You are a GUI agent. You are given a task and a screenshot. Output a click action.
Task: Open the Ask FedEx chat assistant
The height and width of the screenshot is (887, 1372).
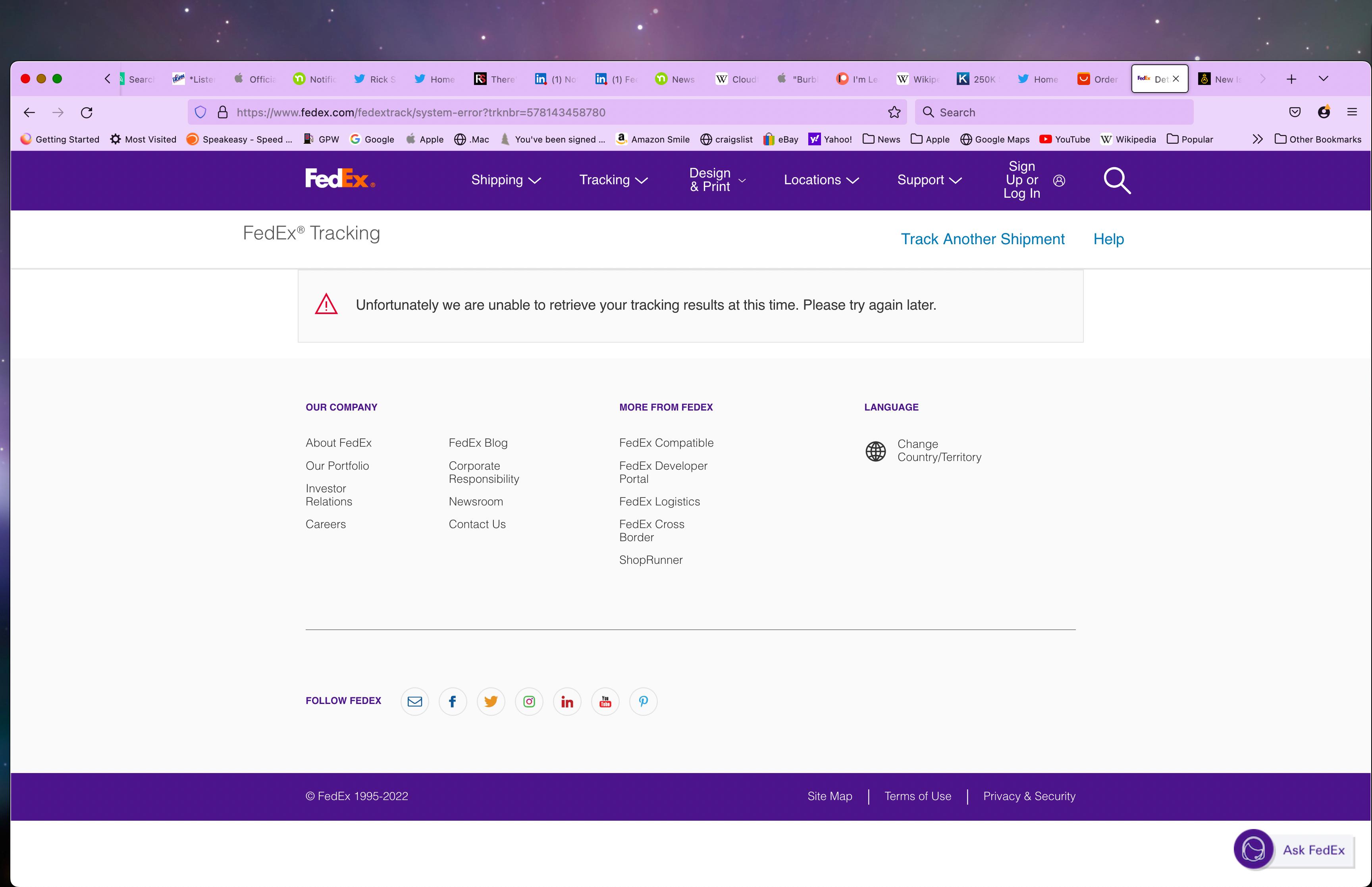(x=1293, y=850)
